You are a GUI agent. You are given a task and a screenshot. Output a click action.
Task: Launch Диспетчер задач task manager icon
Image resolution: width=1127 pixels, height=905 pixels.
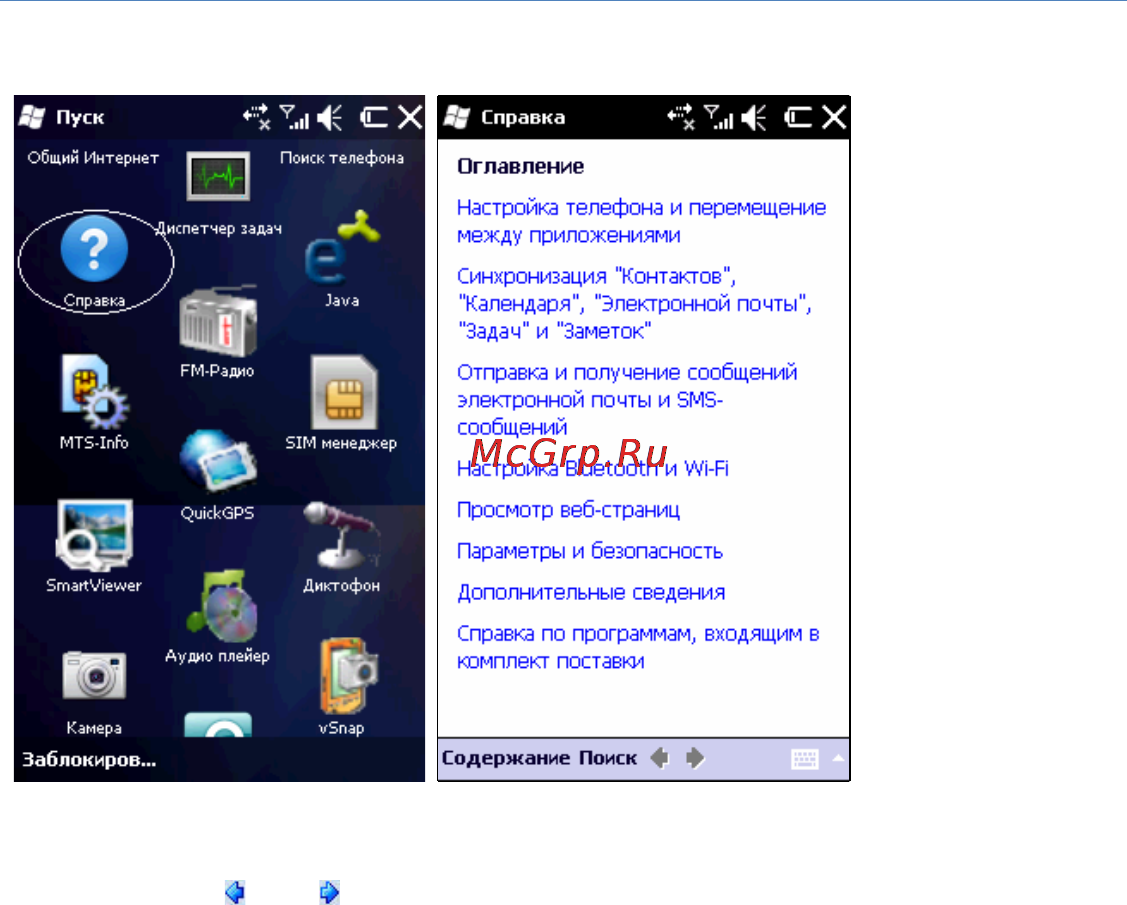[218, 175]
